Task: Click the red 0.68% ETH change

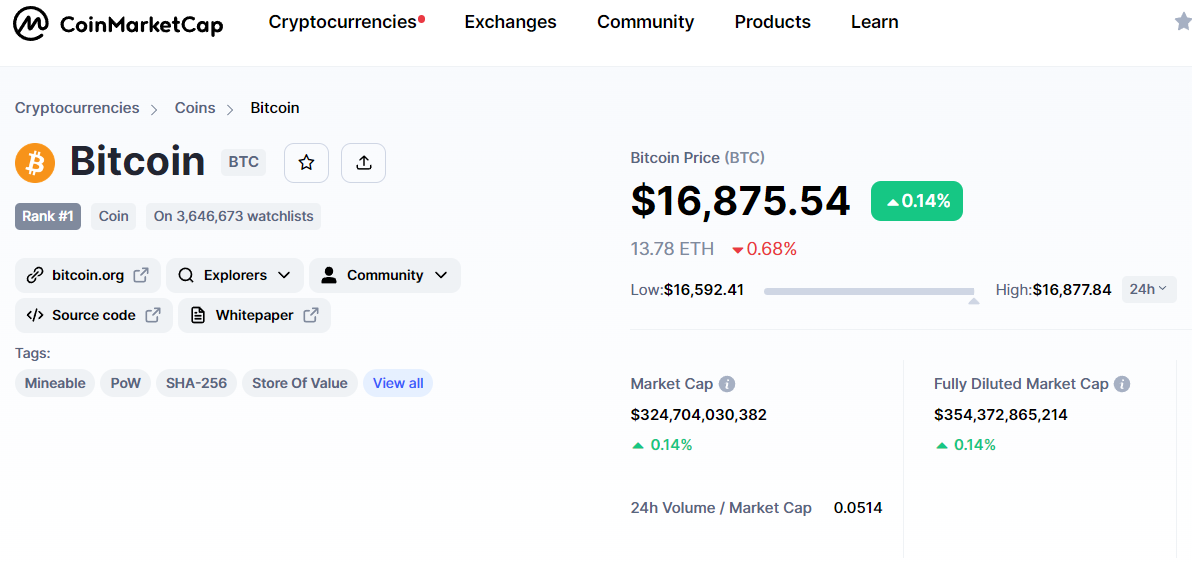Action: (x=764, y=248)
